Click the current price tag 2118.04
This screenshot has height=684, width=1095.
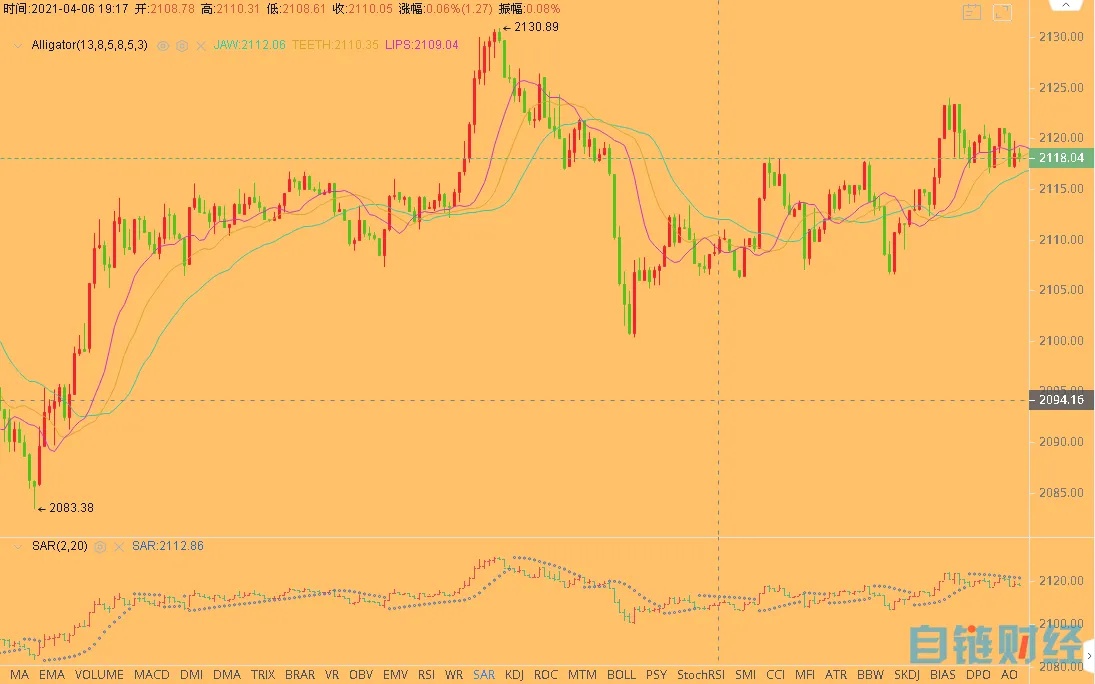point(1061,158)
